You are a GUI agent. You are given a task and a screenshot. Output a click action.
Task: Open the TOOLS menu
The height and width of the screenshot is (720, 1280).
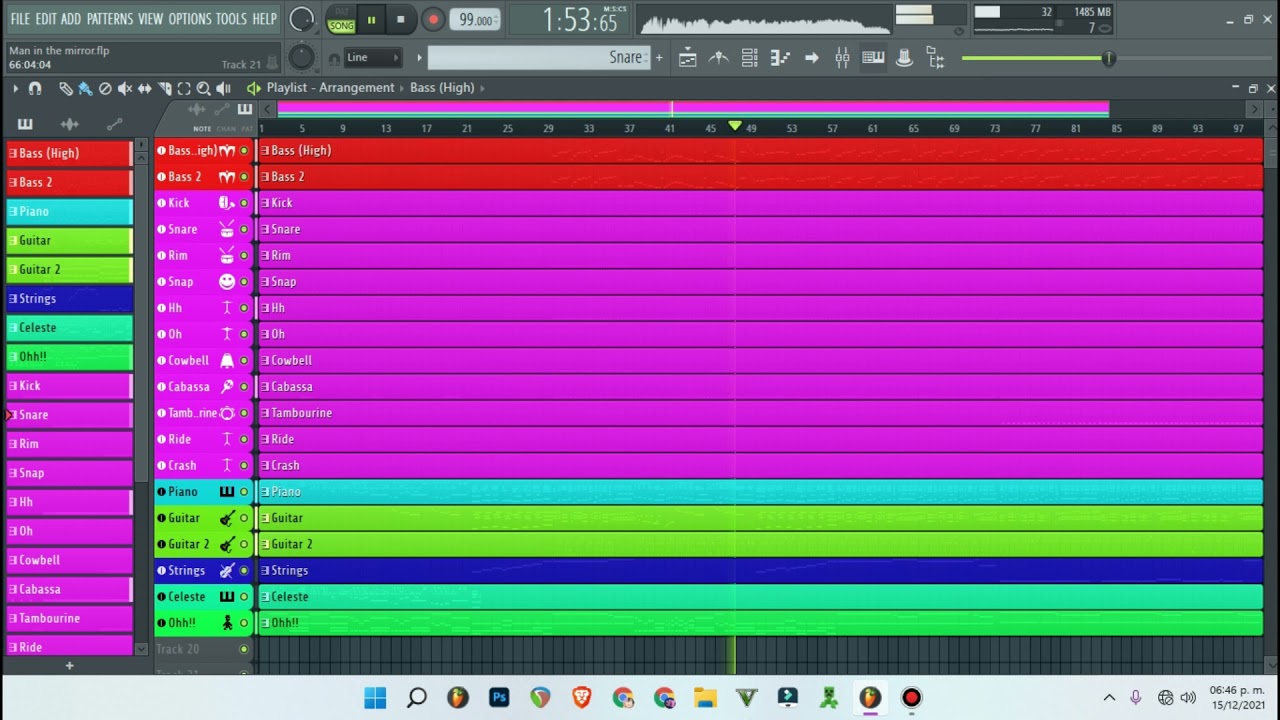click(231, 19)
